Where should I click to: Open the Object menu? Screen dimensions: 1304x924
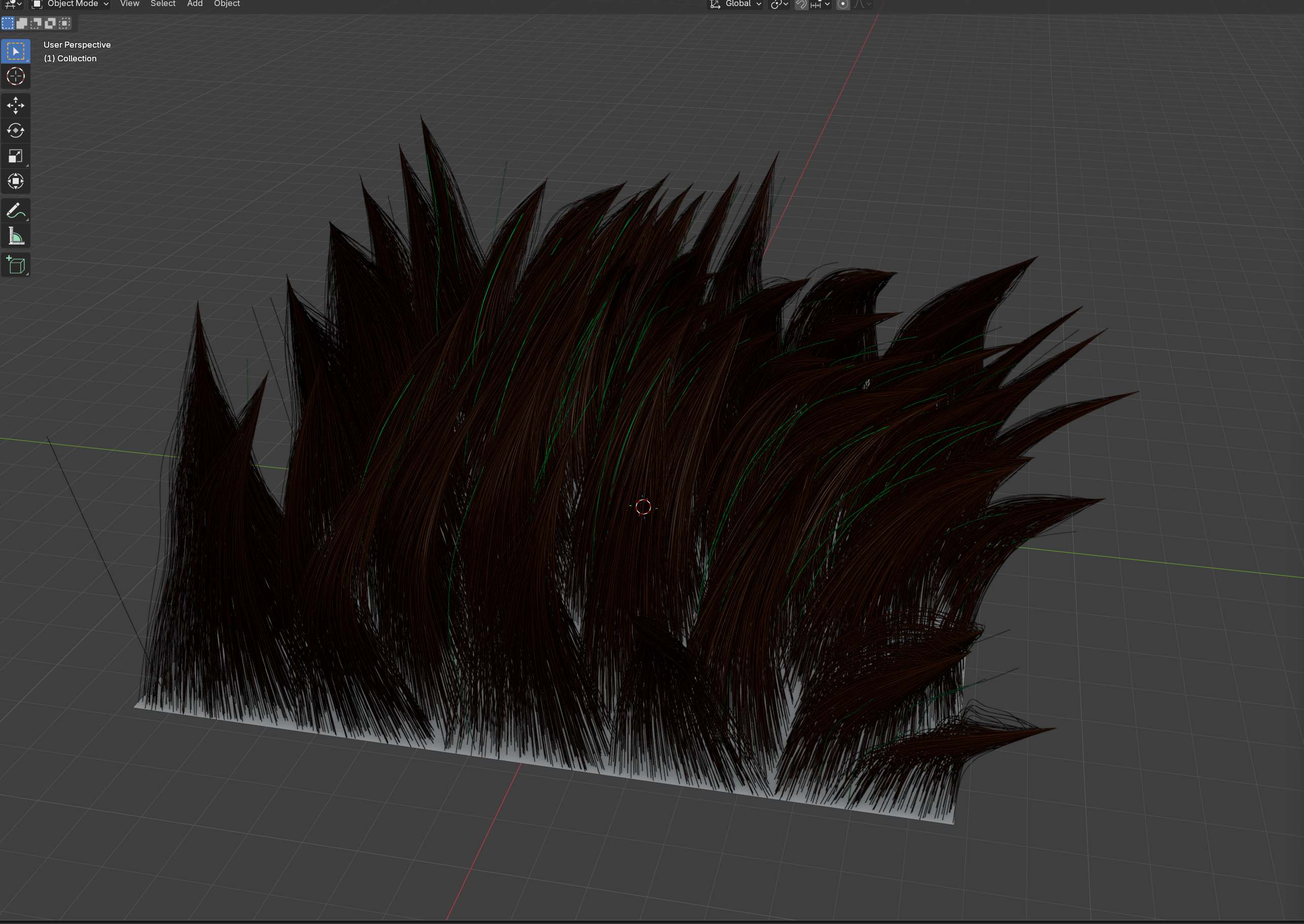pos(226,5)
